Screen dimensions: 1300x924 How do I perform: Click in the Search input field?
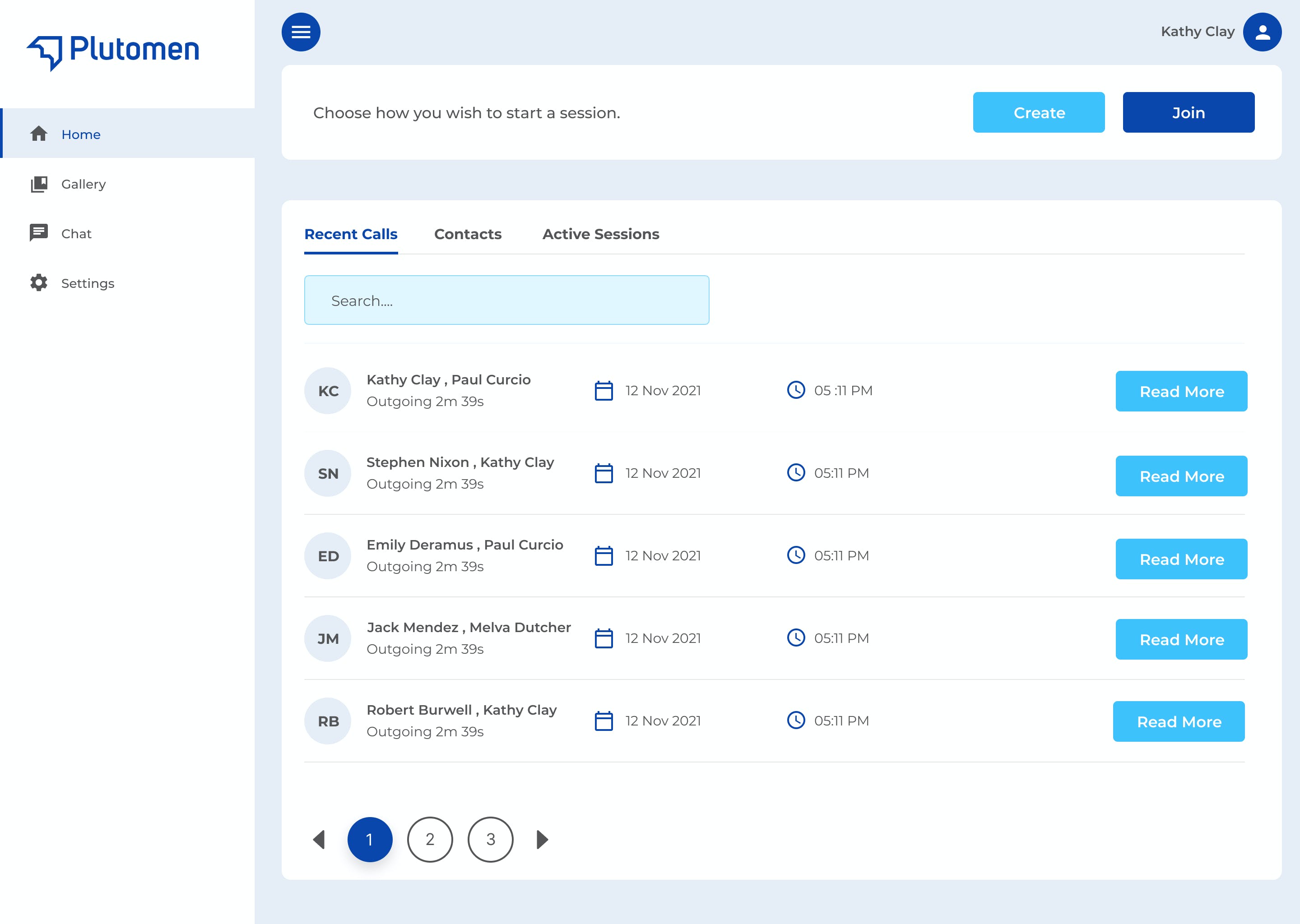pos(506,300)
